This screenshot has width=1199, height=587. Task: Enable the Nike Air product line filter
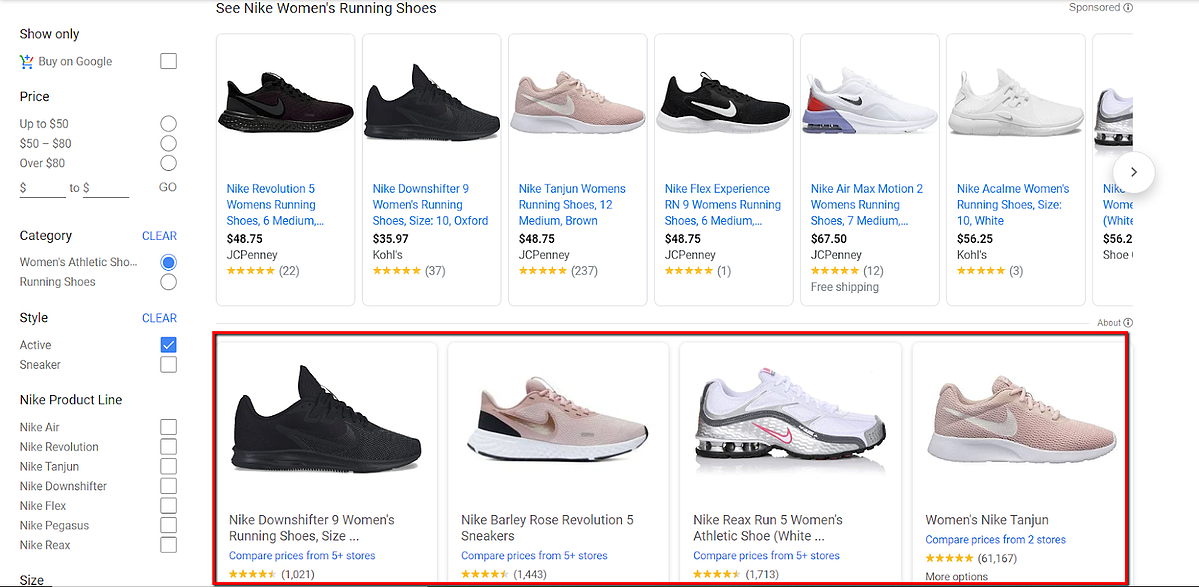pos(168,427)
